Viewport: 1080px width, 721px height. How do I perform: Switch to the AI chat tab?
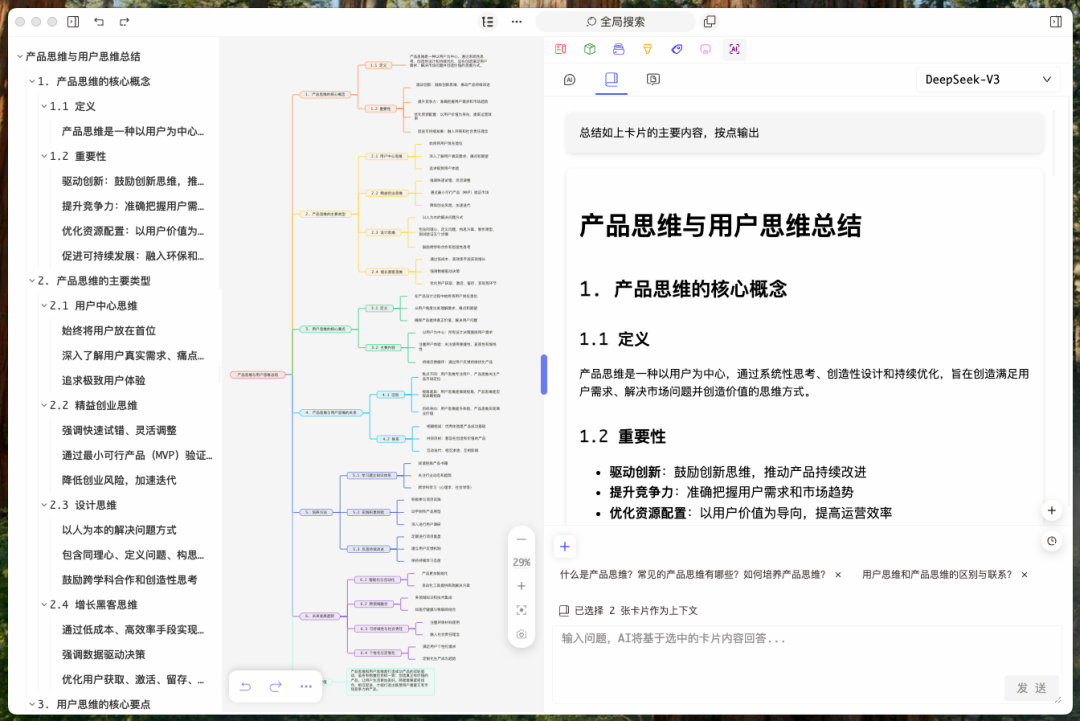[570, 79]
